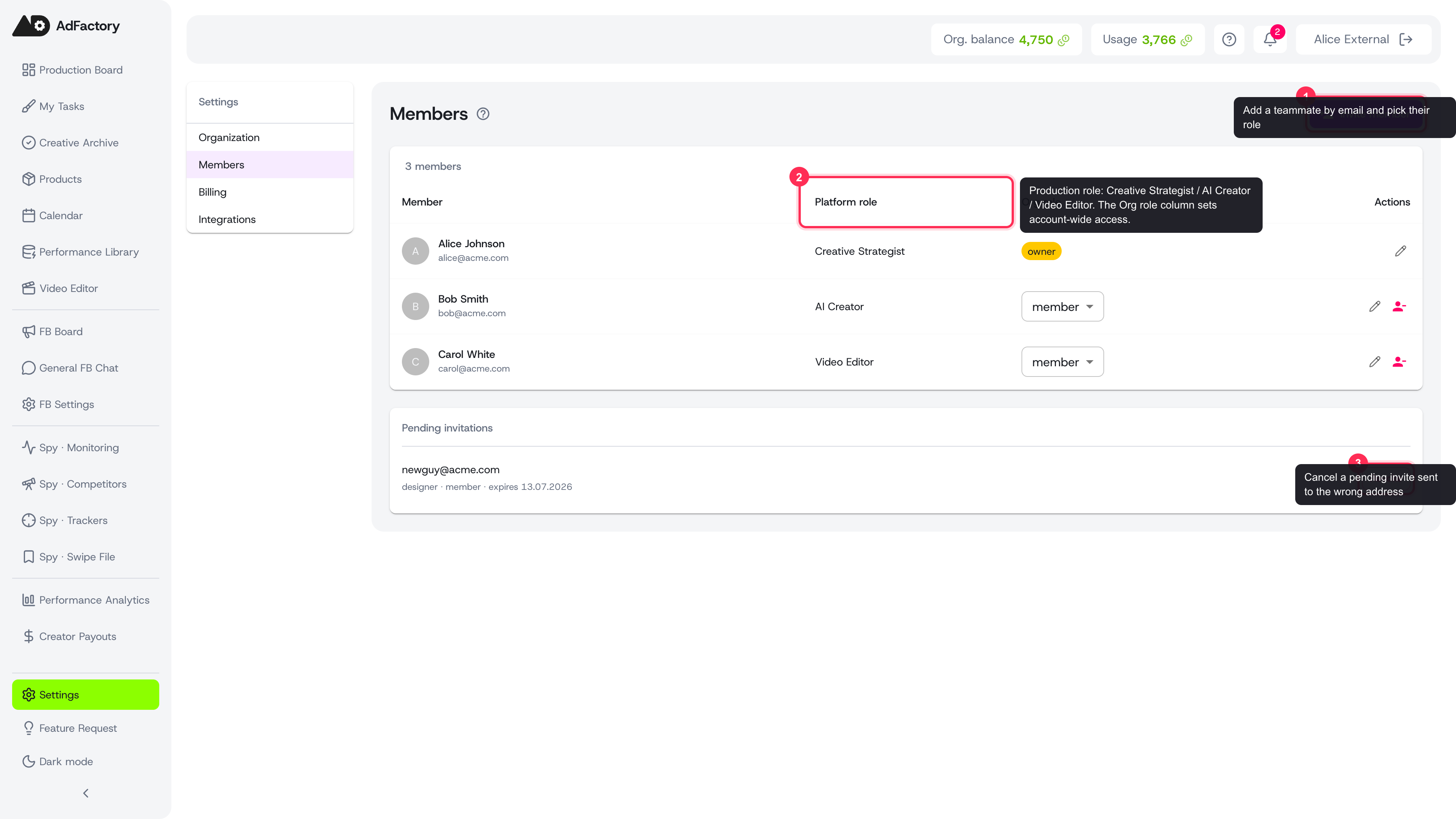Screen dimensions: 1456x819
Task: Click the FB Board megaphone icon
Action: pyautogui.click(x=28, y=331)
